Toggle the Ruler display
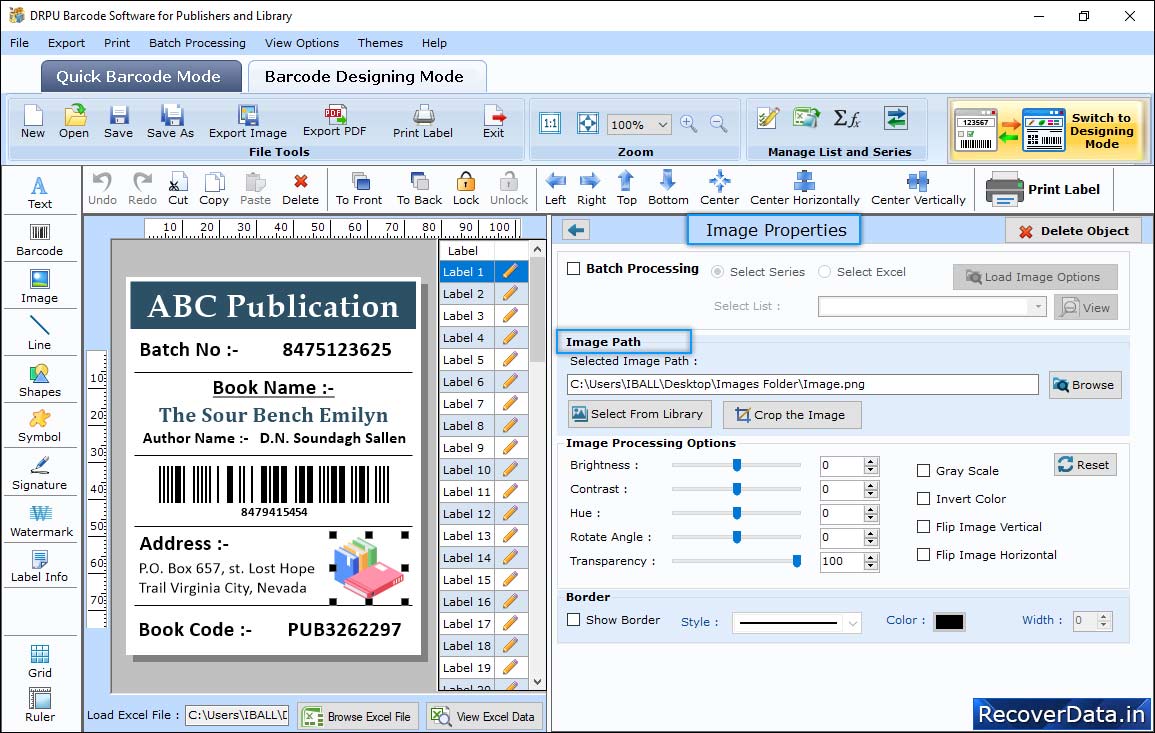This screenshot has width=1155, height=733. pos(40,705)
